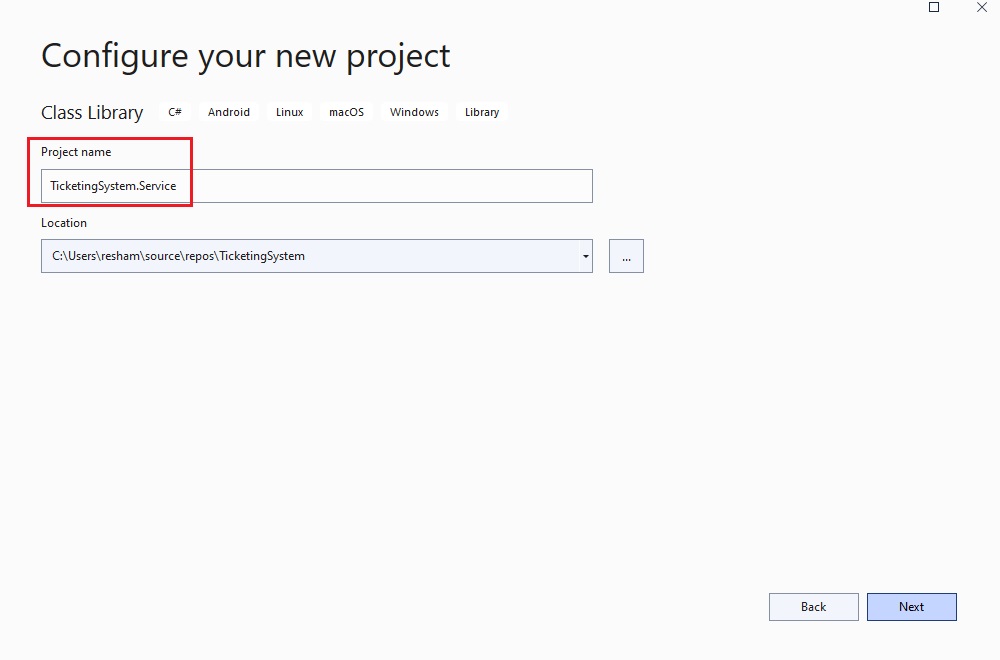Maximize the dialog window
The image size is (1000, 660).
(934, 8)
